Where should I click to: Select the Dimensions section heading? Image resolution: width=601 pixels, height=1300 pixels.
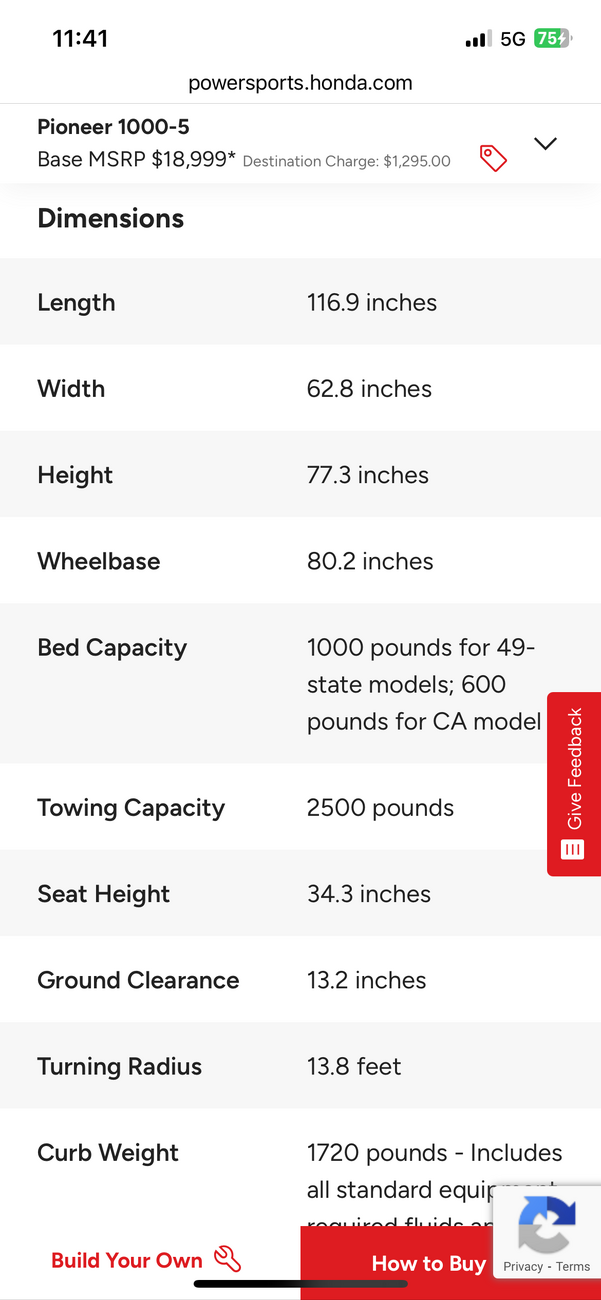point(111,218)
